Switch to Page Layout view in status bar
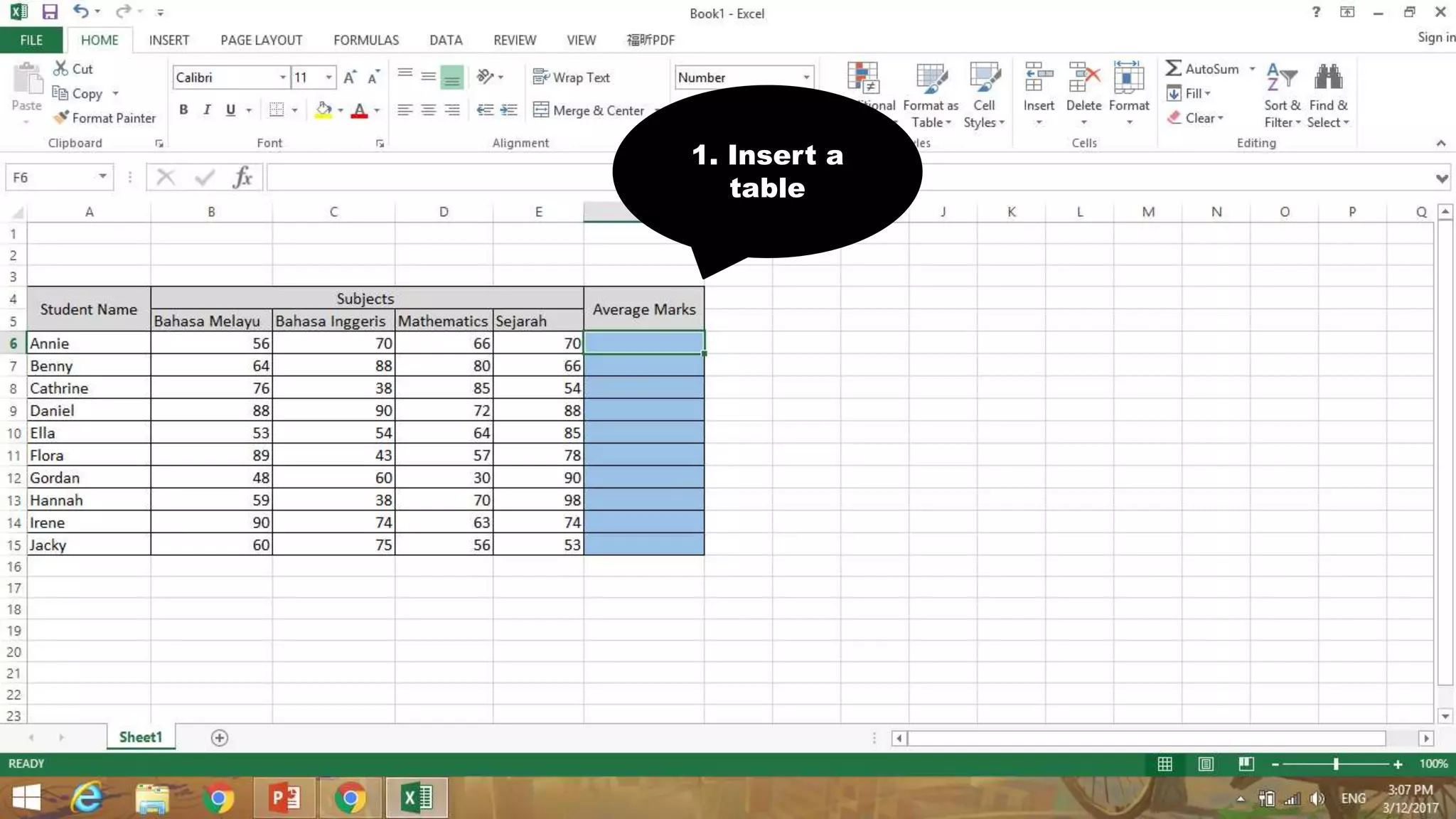1456x819 pixels. [x=1206, y=764]
